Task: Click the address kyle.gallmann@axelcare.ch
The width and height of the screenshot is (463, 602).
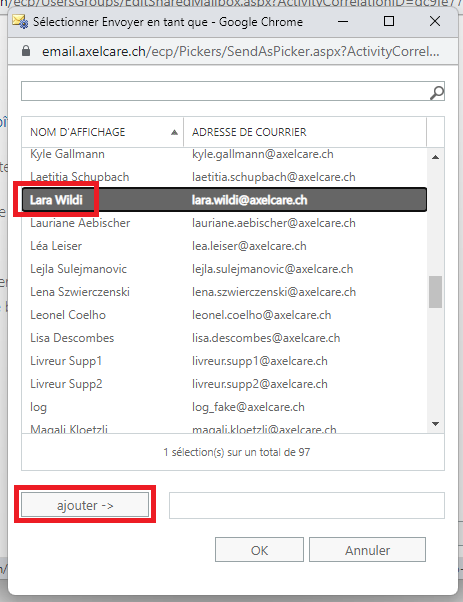Action: tap(263, 154)
